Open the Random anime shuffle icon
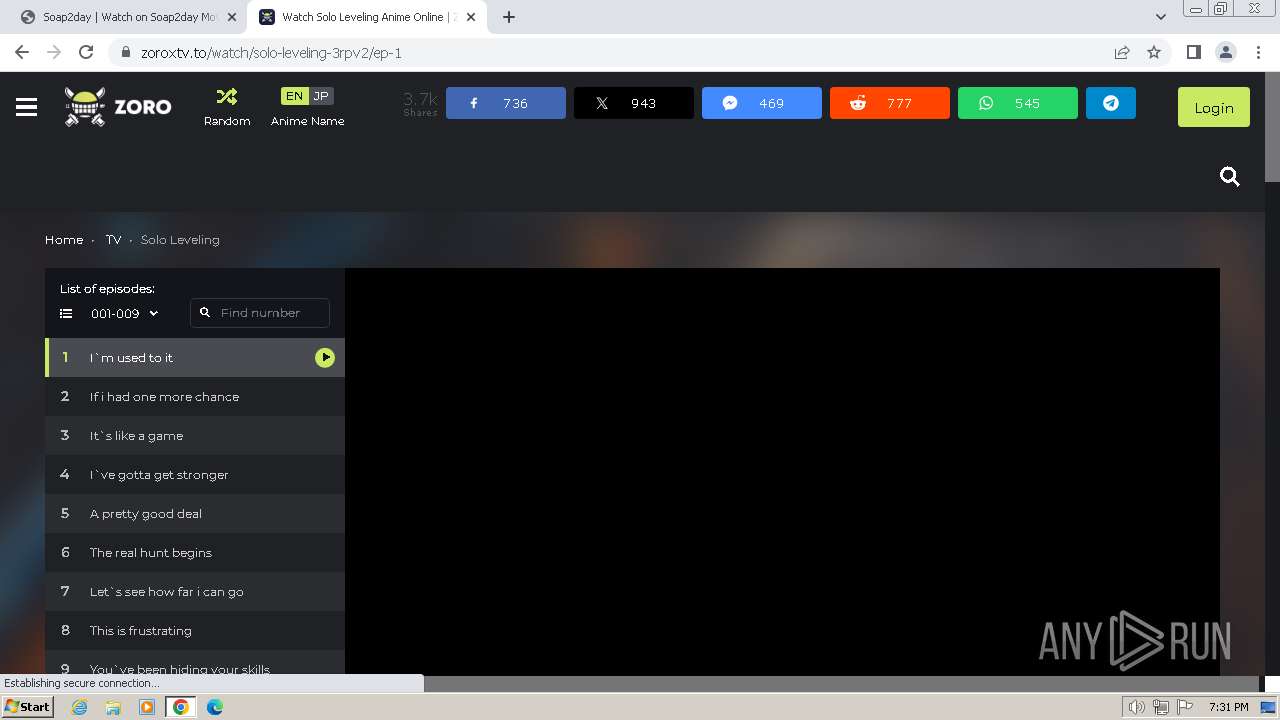This screenshot has width=1280, height=720. [227, 97]
